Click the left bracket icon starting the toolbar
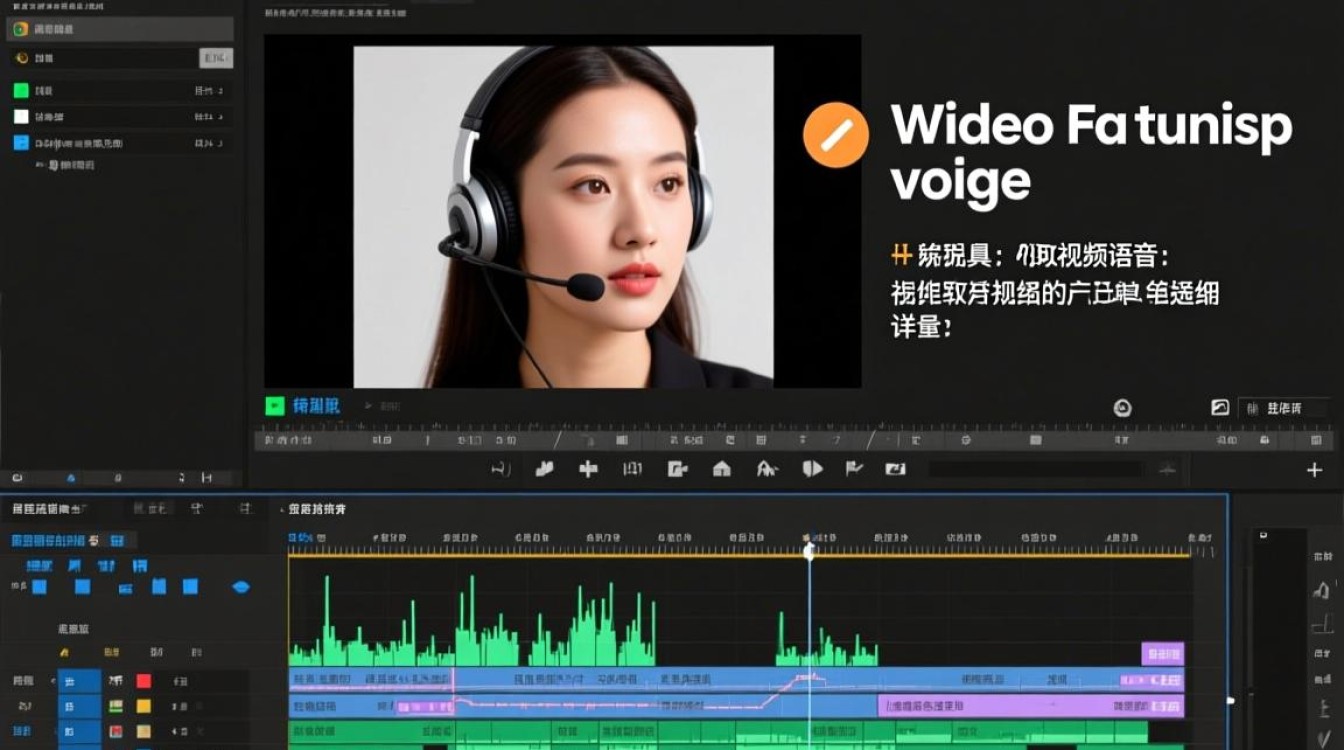The width and height of the screenshot is (1344, 750). point(502,468)
